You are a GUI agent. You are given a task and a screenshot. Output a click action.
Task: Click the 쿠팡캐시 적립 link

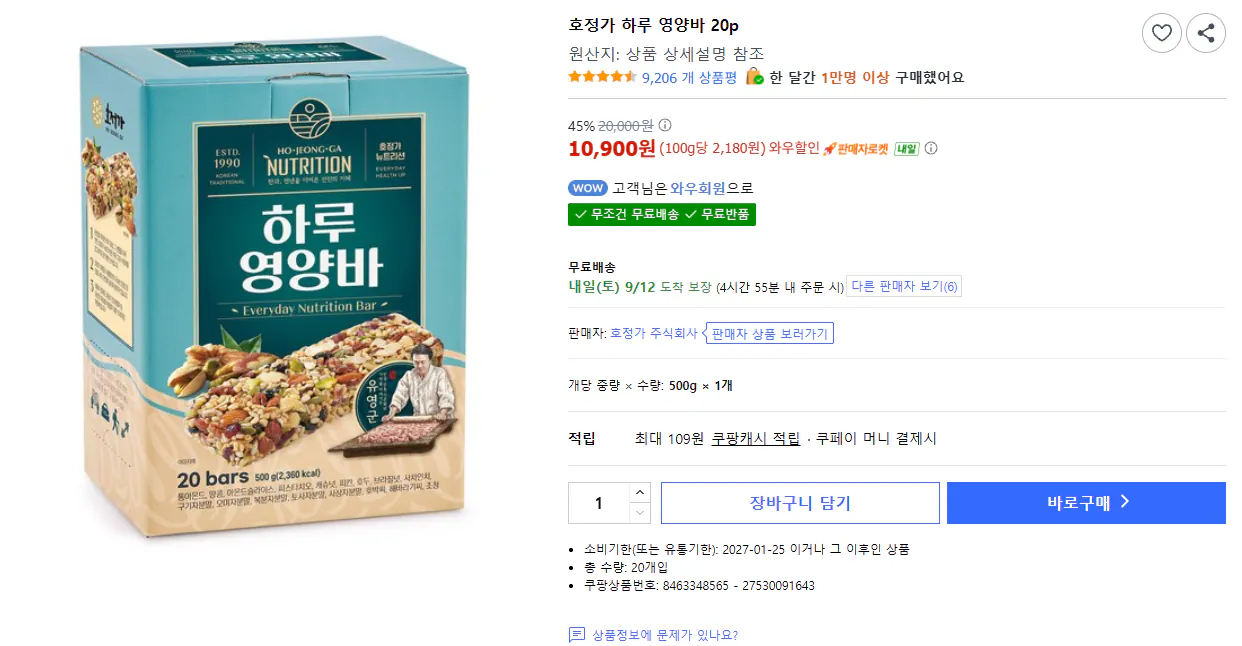(x=755, y=438)
